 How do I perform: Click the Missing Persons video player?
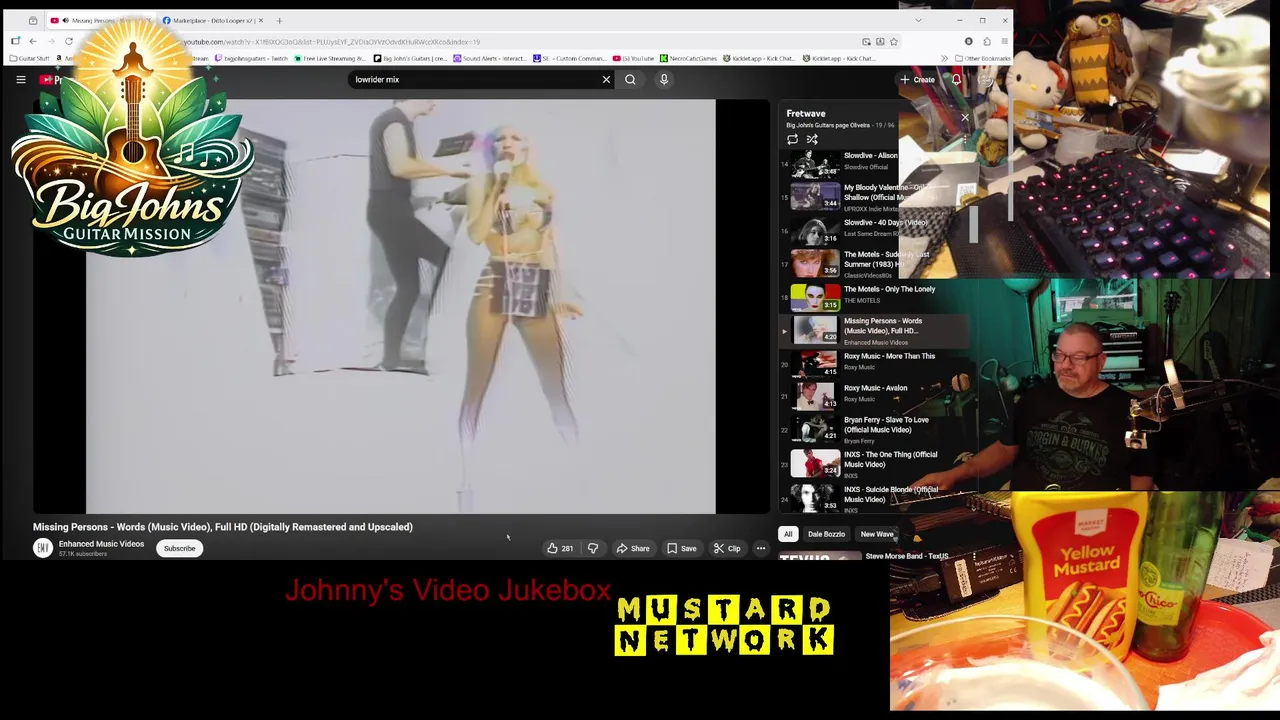401,306
